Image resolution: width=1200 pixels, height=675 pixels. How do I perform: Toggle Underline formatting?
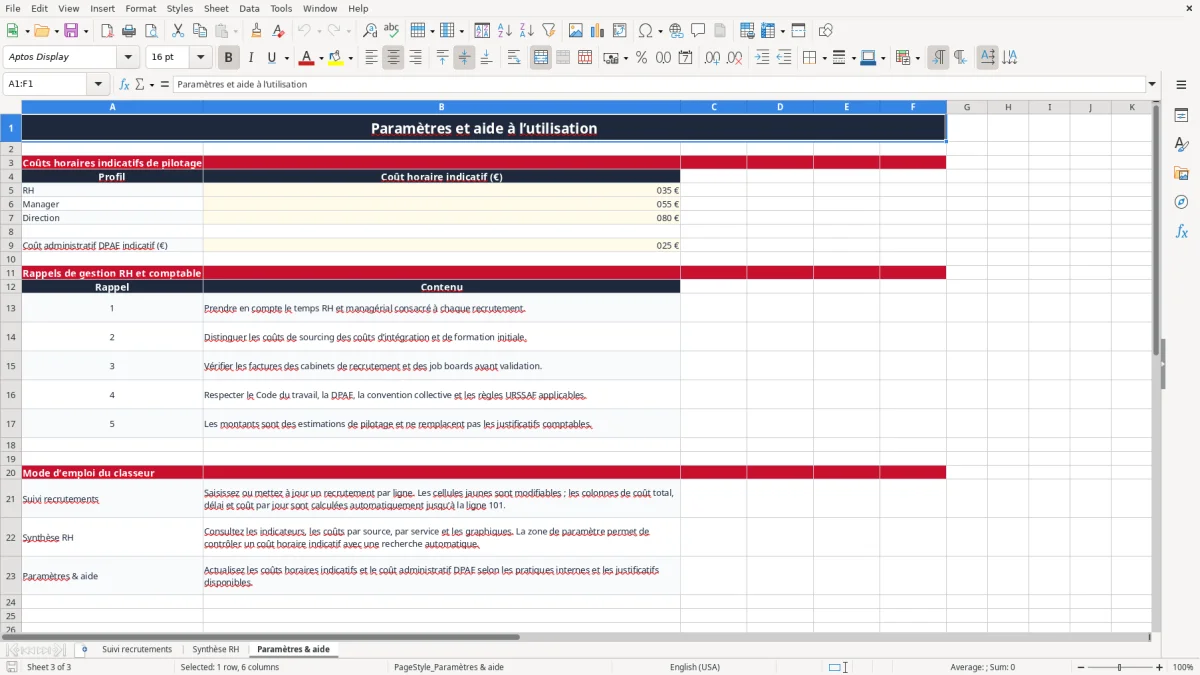(272, 58)
